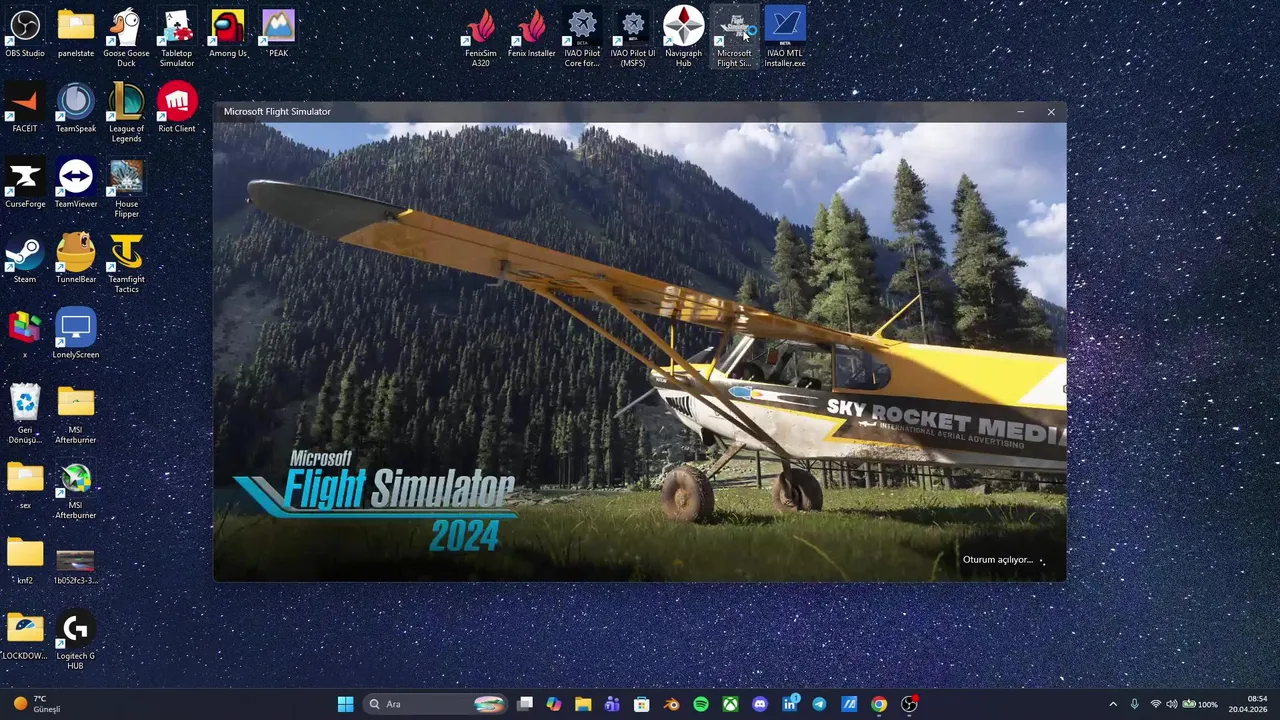This screenshot has width=1280, height=720.
Task: Open File Explorer from the taskbar
Action: click(583, 704)
